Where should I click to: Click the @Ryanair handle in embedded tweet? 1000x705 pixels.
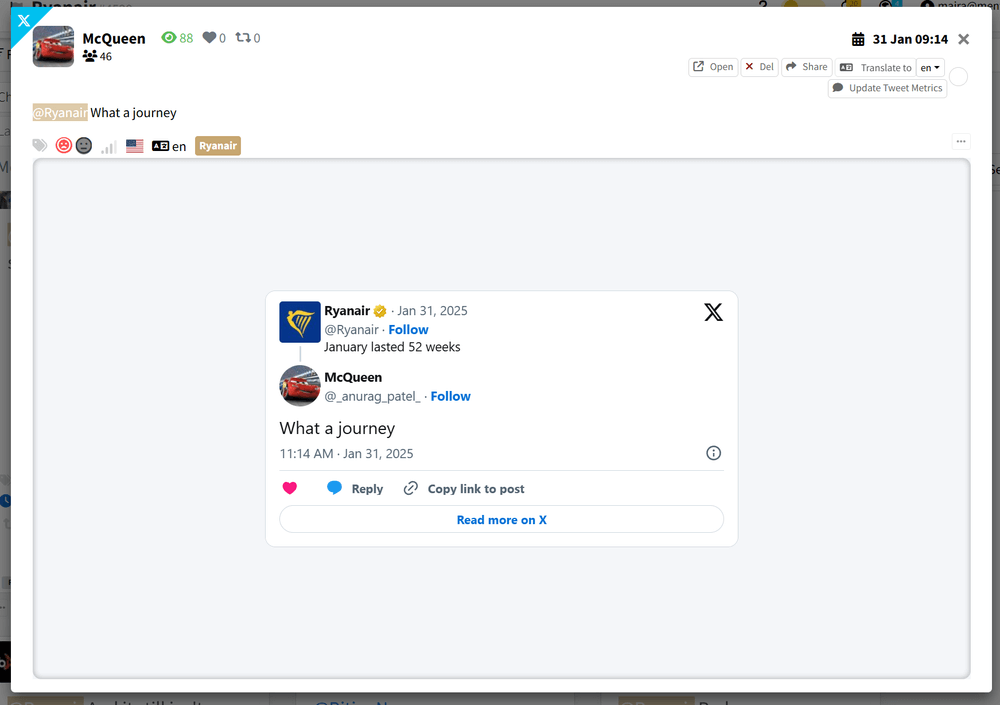(x=351, y=330)
